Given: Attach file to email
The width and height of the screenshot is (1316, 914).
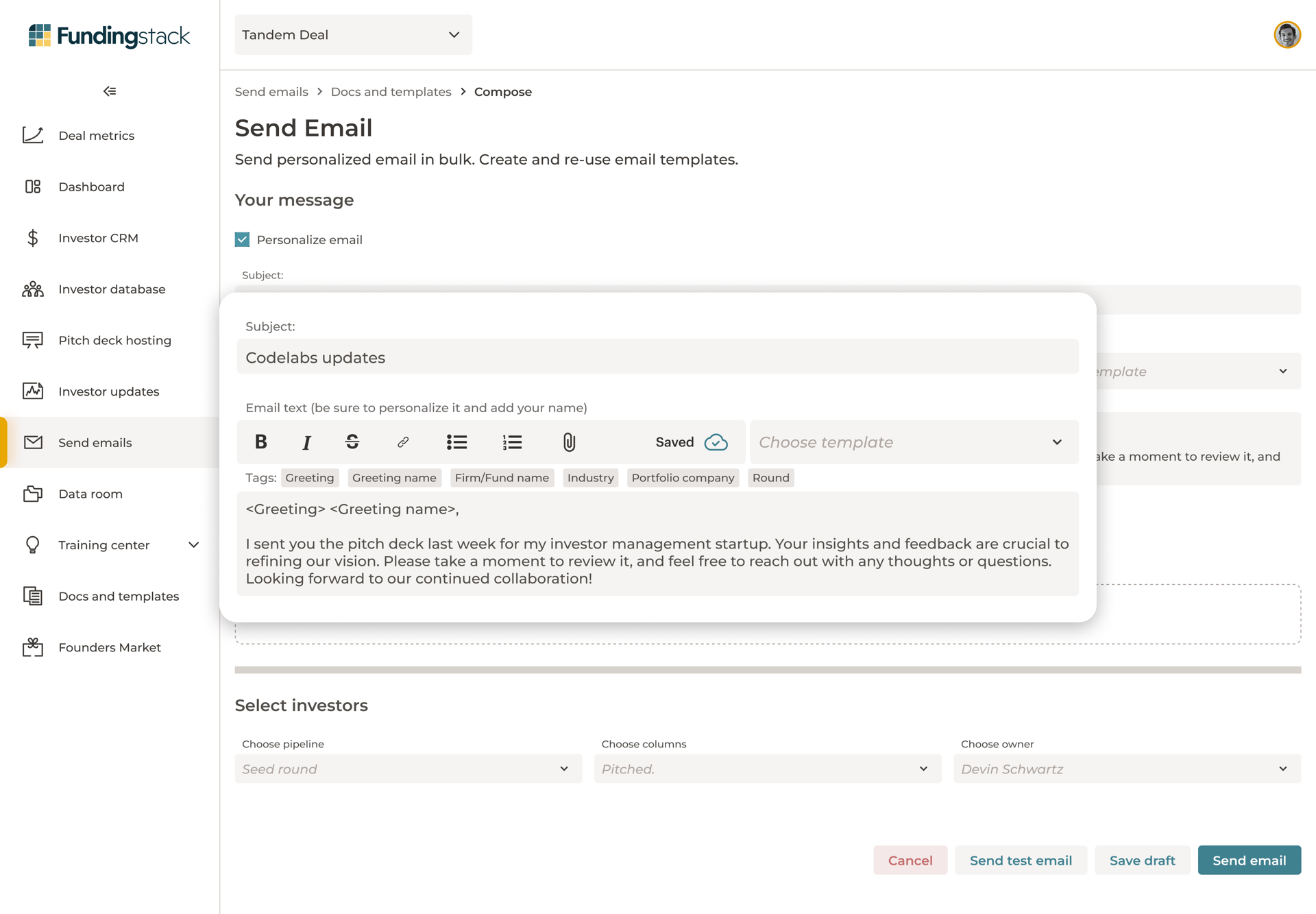Looking at the screenshot, I should 567,441.
